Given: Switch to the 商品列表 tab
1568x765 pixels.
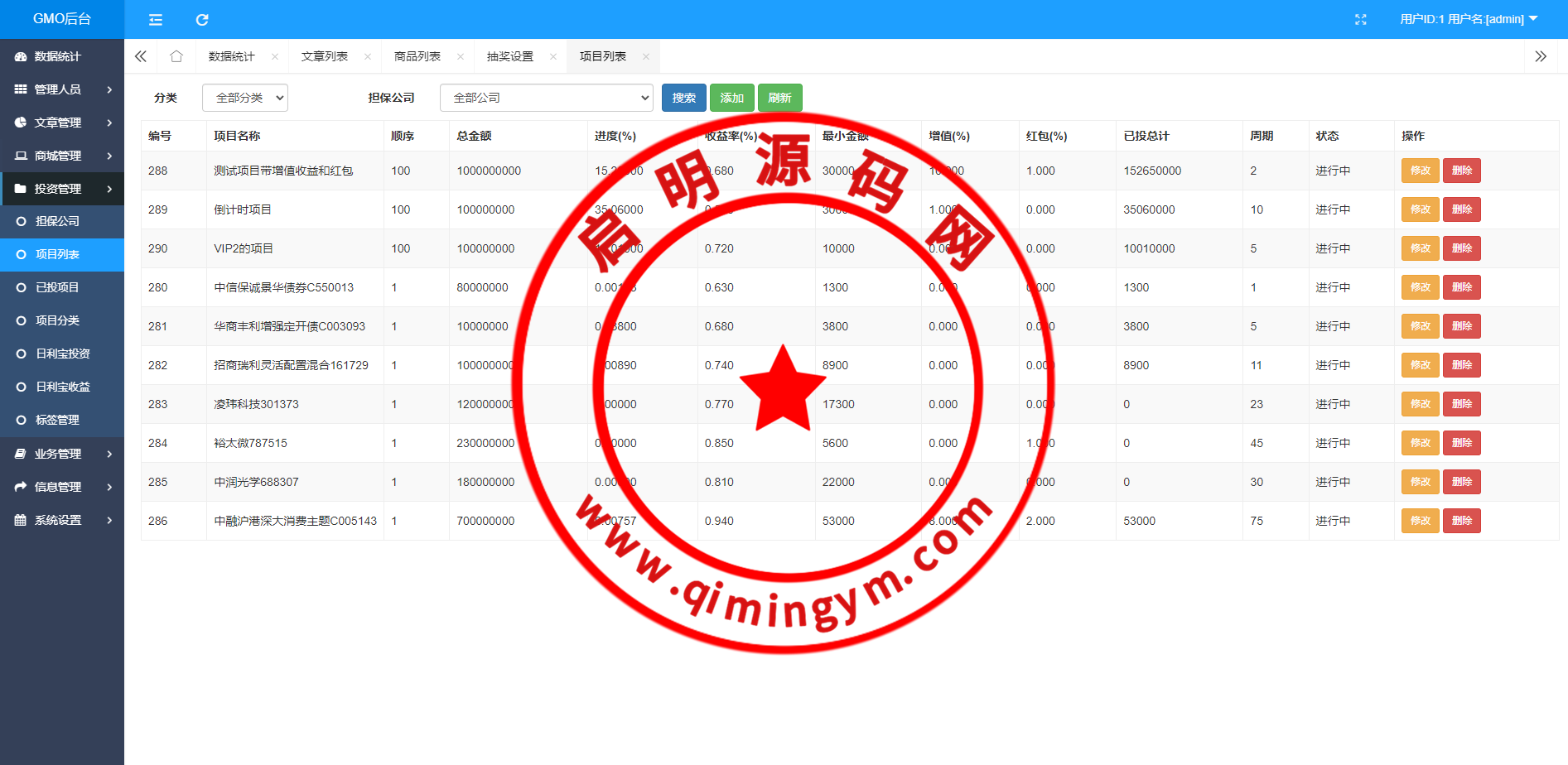Looking at the screenshot, I should [x=417, y=56].
